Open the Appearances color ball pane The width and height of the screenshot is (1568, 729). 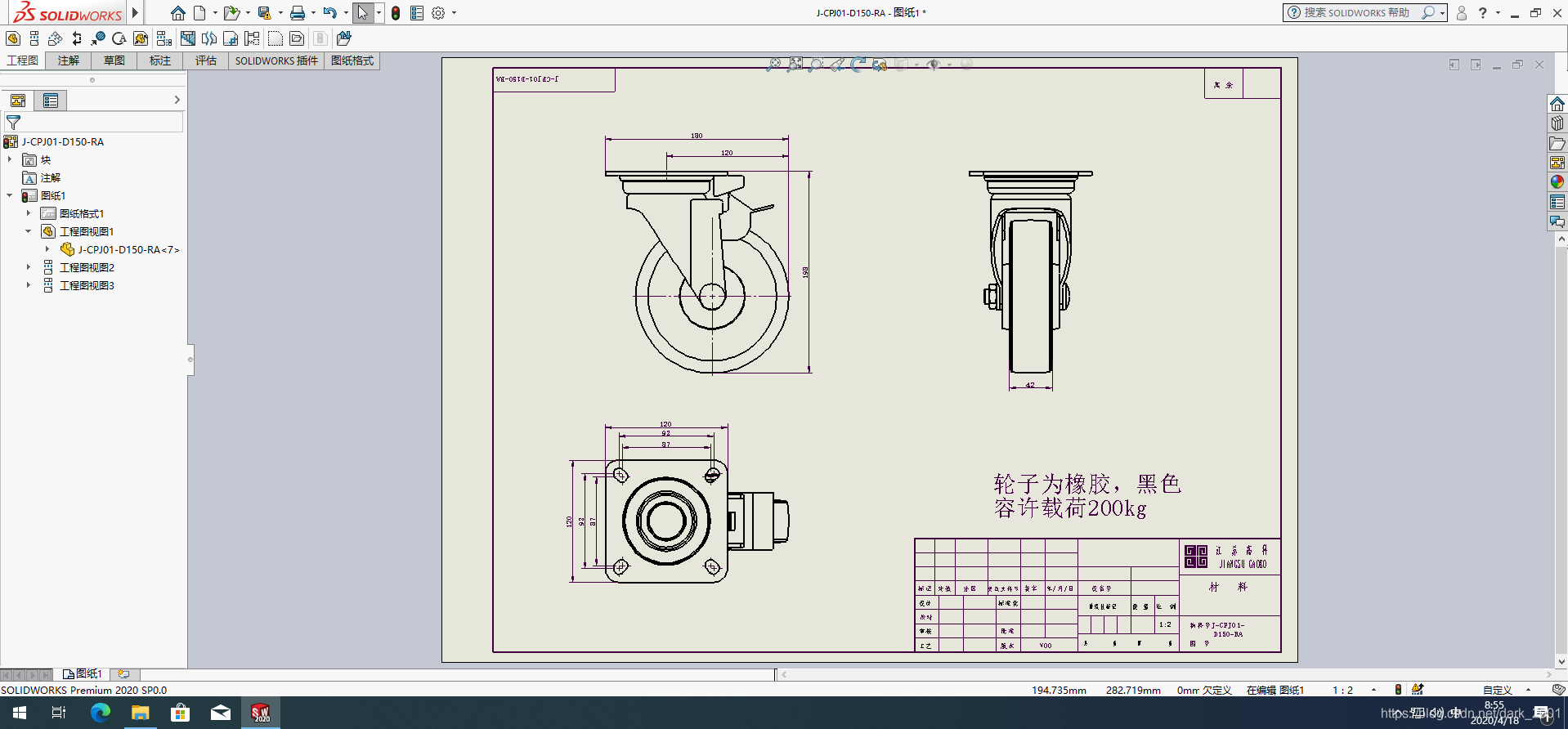tap(1557, 181)
